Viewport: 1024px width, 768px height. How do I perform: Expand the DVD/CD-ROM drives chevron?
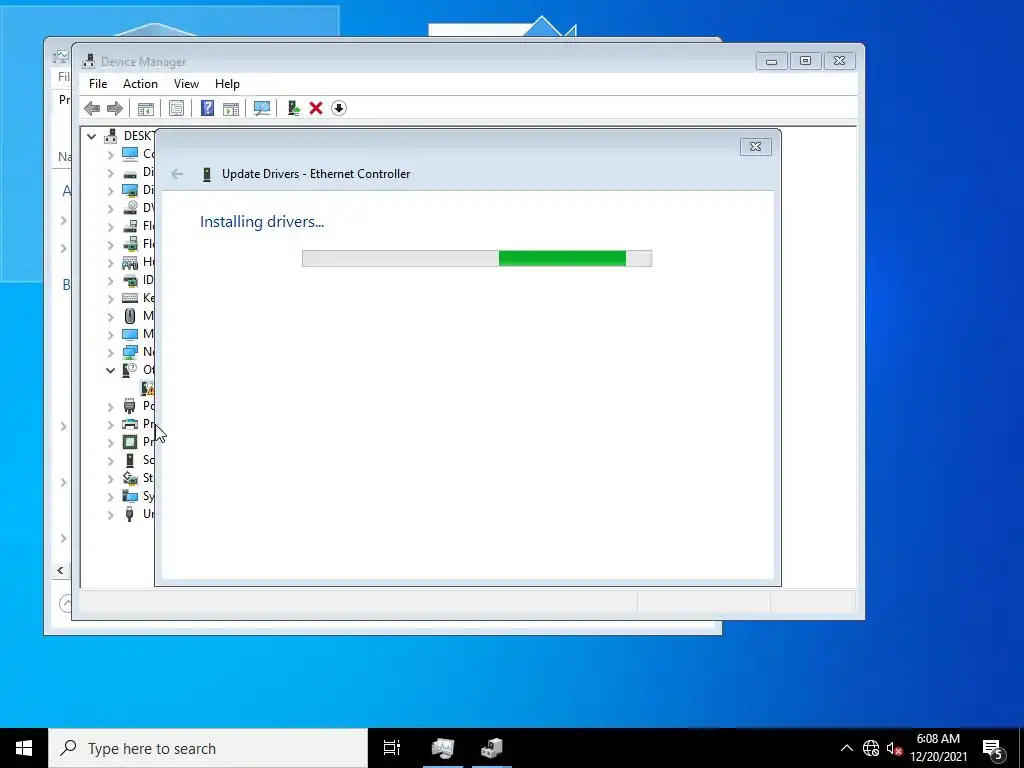[110, 209]
